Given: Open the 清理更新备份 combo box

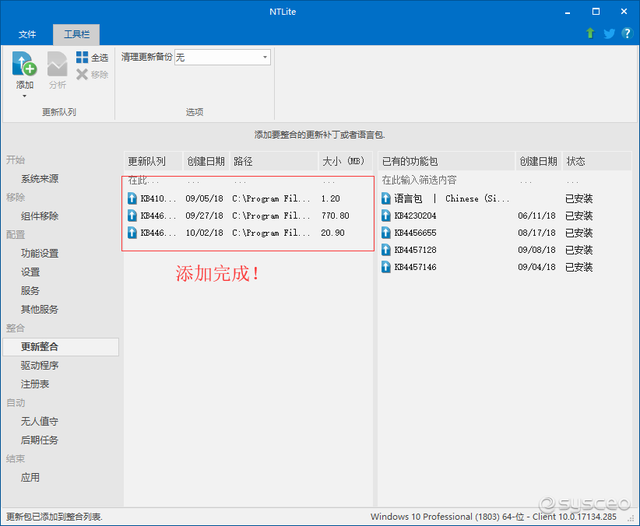Looking at the screenshot, I should (222, 57).
